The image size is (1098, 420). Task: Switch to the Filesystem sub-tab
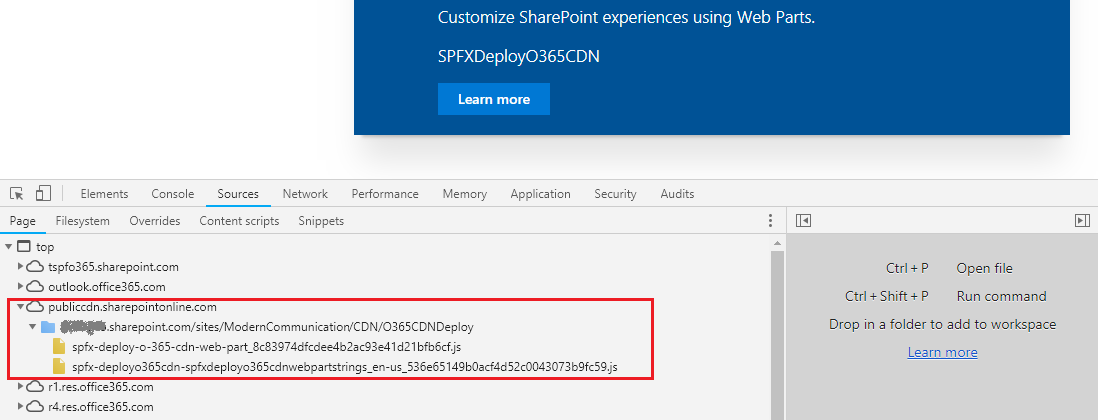[83, 221]
